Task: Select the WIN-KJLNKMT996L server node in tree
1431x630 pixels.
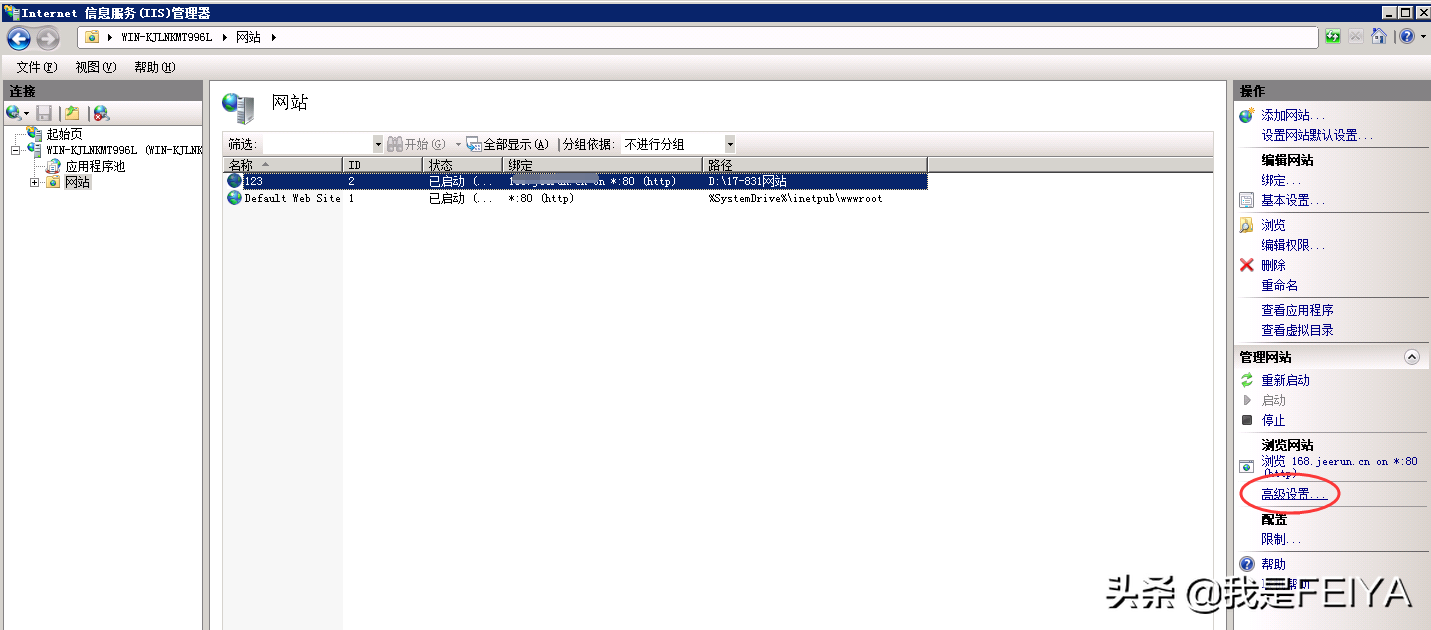Action: [124, 150]
